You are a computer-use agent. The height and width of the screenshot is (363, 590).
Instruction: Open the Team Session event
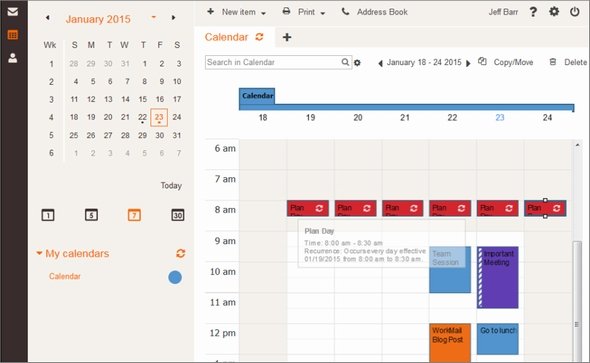[x=450, y=270]
